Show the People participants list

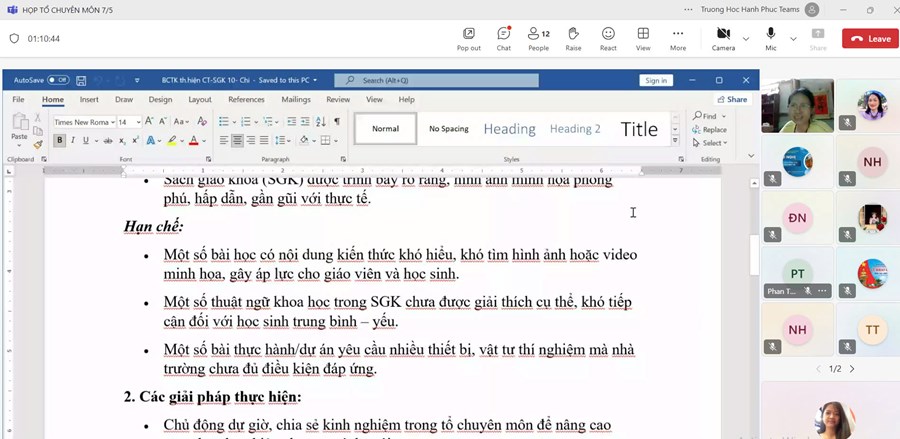pyautogui.click(x=538, y=38)
